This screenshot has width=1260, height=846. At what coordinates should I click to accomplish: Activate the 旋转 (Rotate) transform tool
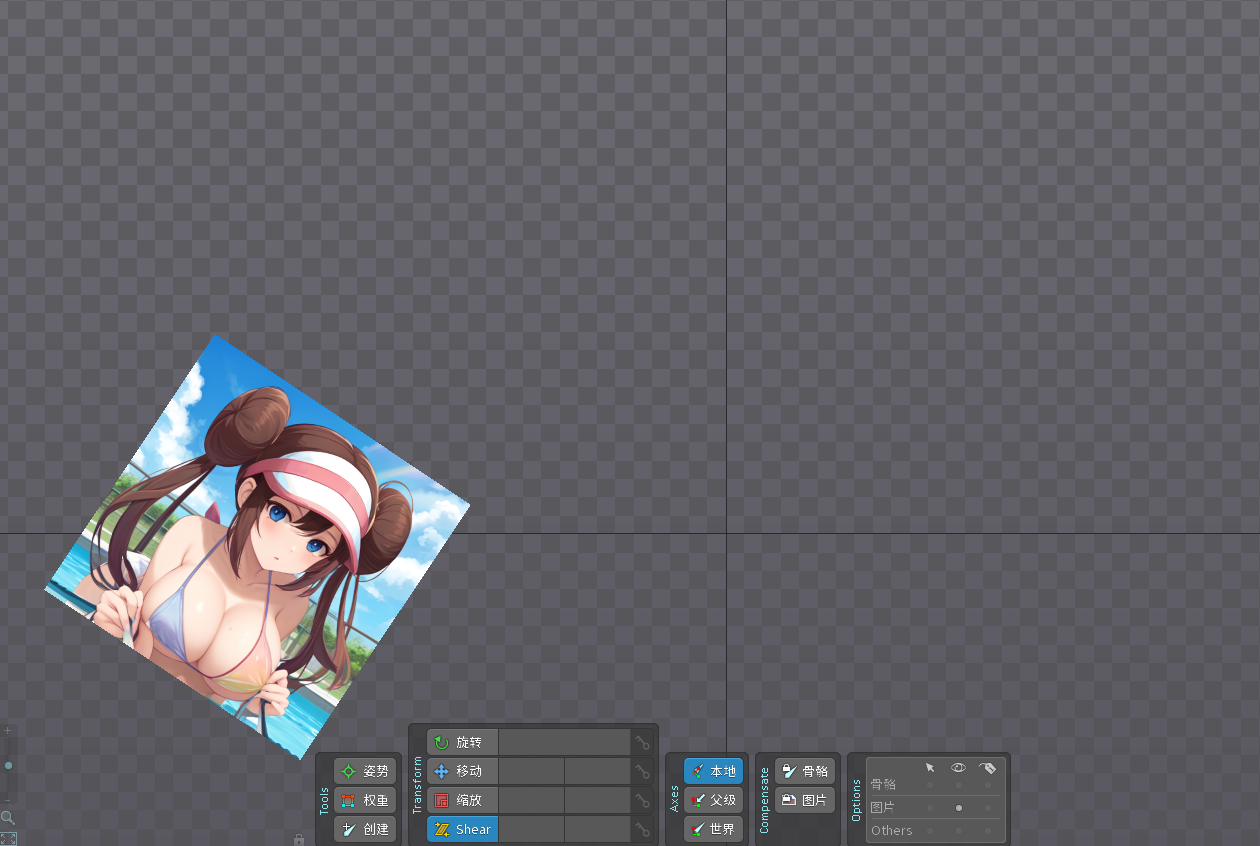(462, 742)
